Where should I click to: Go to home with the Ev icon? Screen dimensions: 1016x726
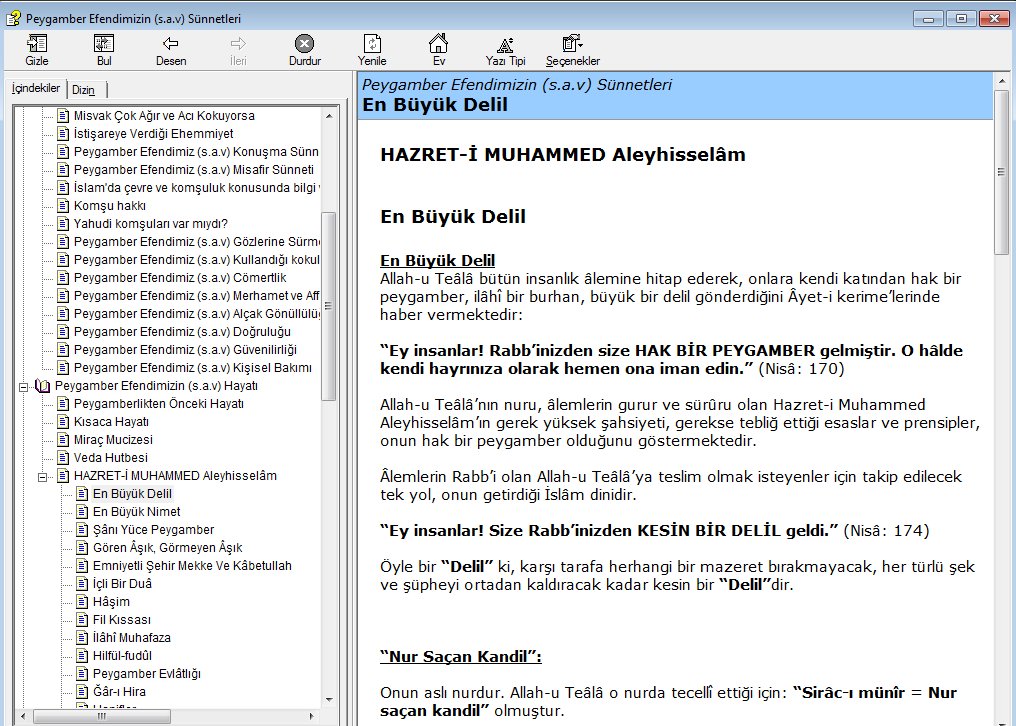pos(438,49)
